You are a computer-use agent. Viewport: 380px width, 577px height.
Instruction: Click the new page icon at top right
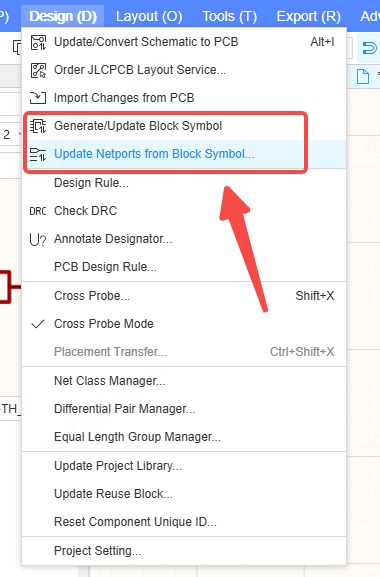(x=363, y=77)
